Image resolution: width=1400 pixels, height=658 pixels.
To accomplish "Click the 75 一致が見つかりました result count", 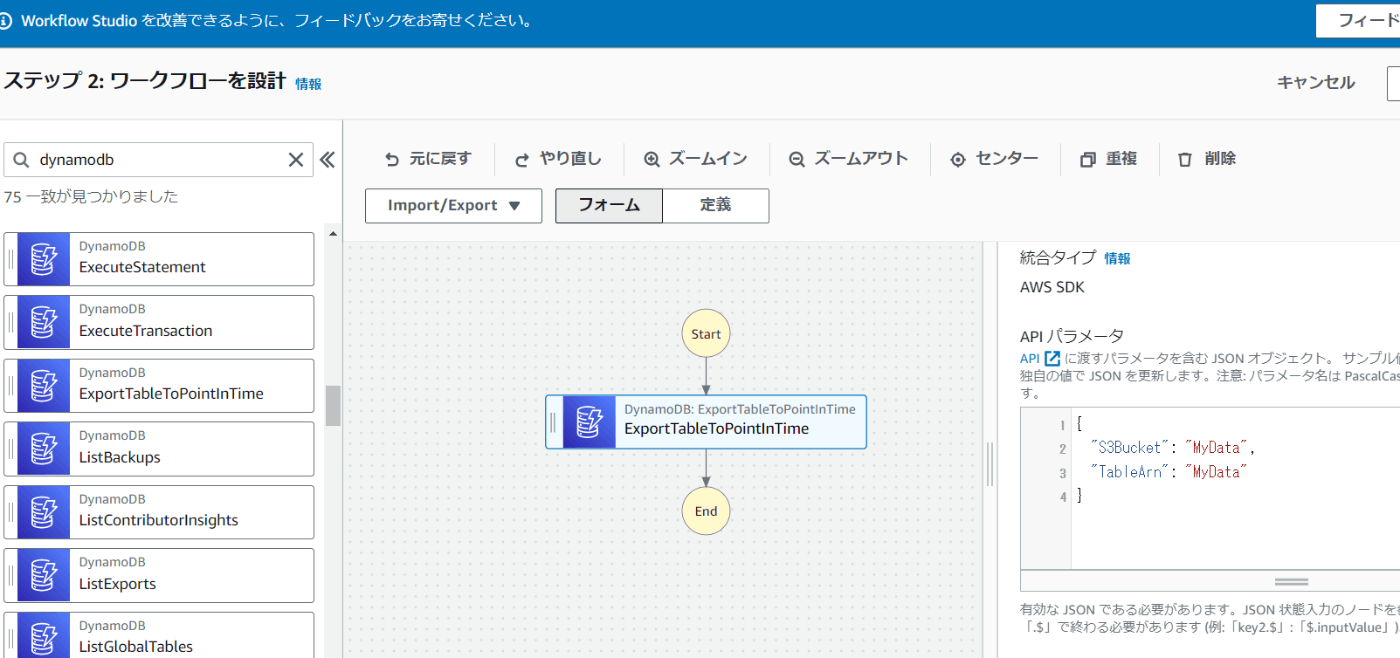I will coord(91,197).
